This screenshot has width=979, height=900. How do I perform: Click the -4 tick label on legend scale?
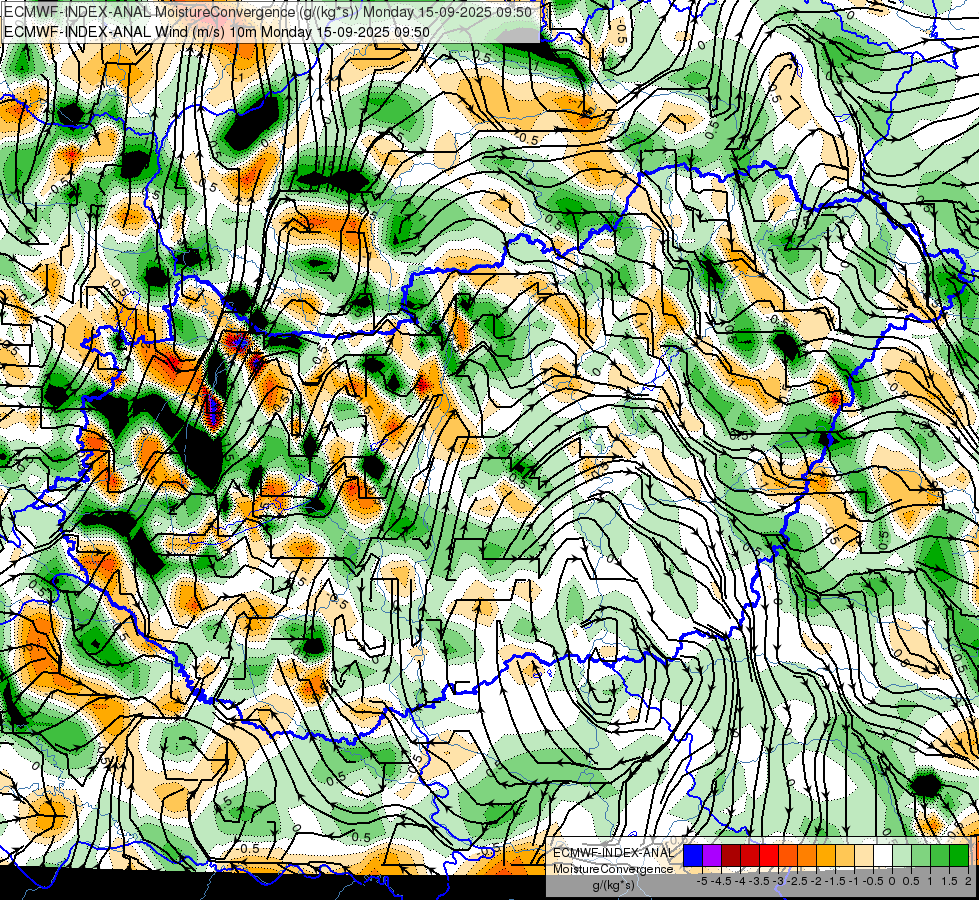point(740,881)
